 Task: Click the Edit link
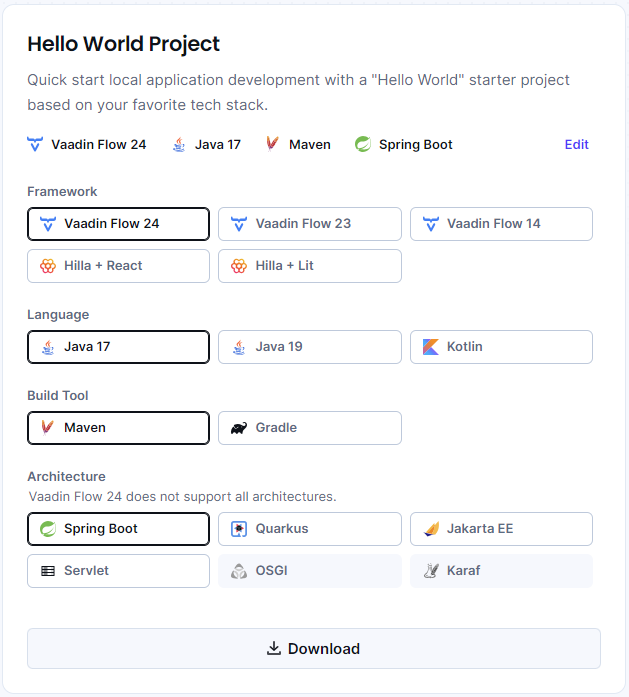[x=576, y=144]
